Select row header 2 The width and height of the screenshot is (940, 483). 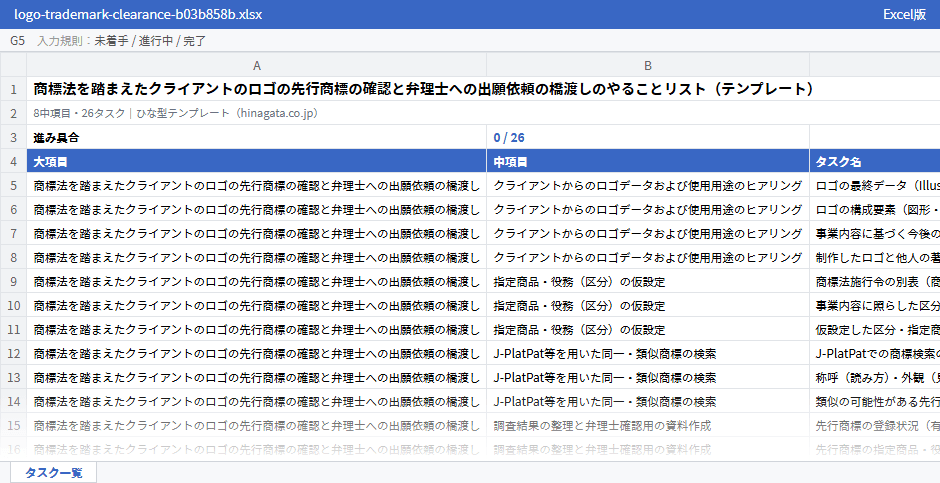pyautogui.click(x=13, y=113)
